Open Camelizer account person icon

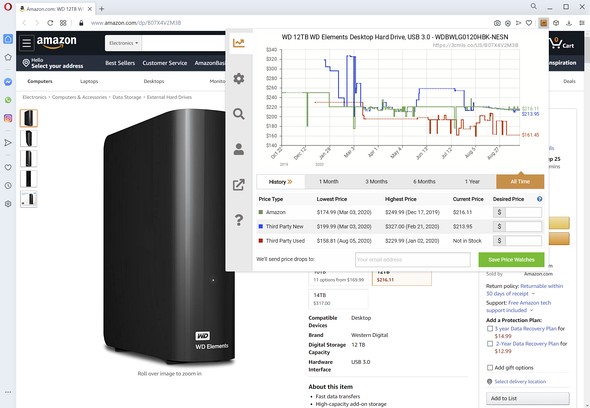coord(239,149)
